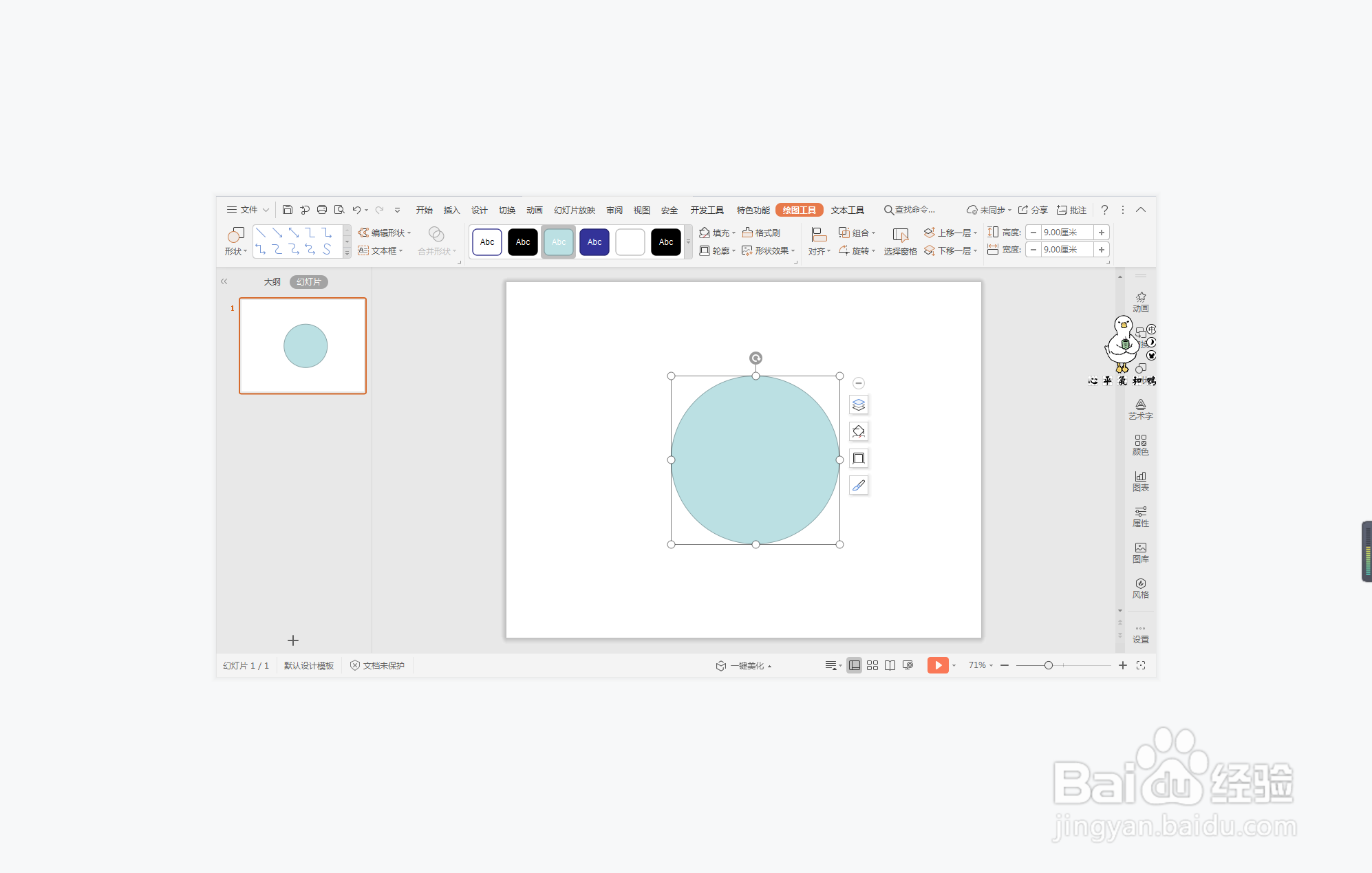
Task: Switch to reading view in status bar
Action: pos(890,665)
